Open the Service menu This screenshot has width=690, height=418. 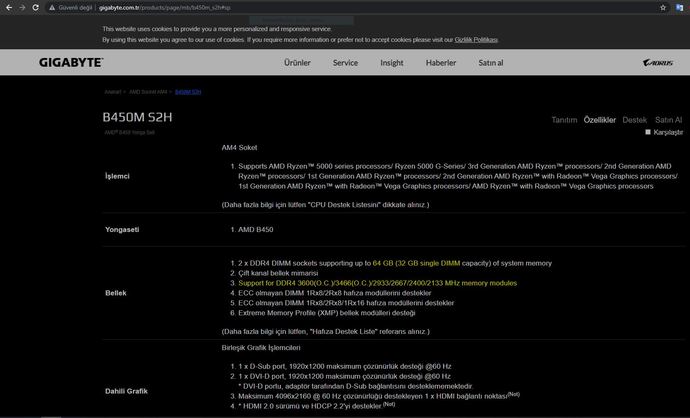[x=345, y=62]
